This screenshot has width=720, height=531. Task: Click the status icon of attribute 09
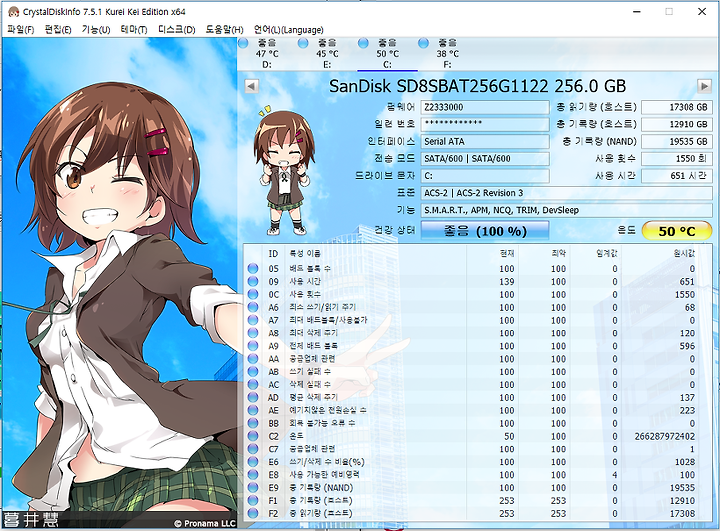[x=253, y=281]
